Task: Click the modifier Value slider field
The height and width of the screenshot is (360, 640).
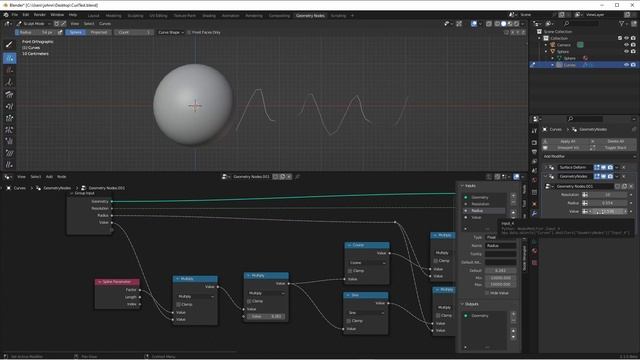Action: (x=607, y=211)
